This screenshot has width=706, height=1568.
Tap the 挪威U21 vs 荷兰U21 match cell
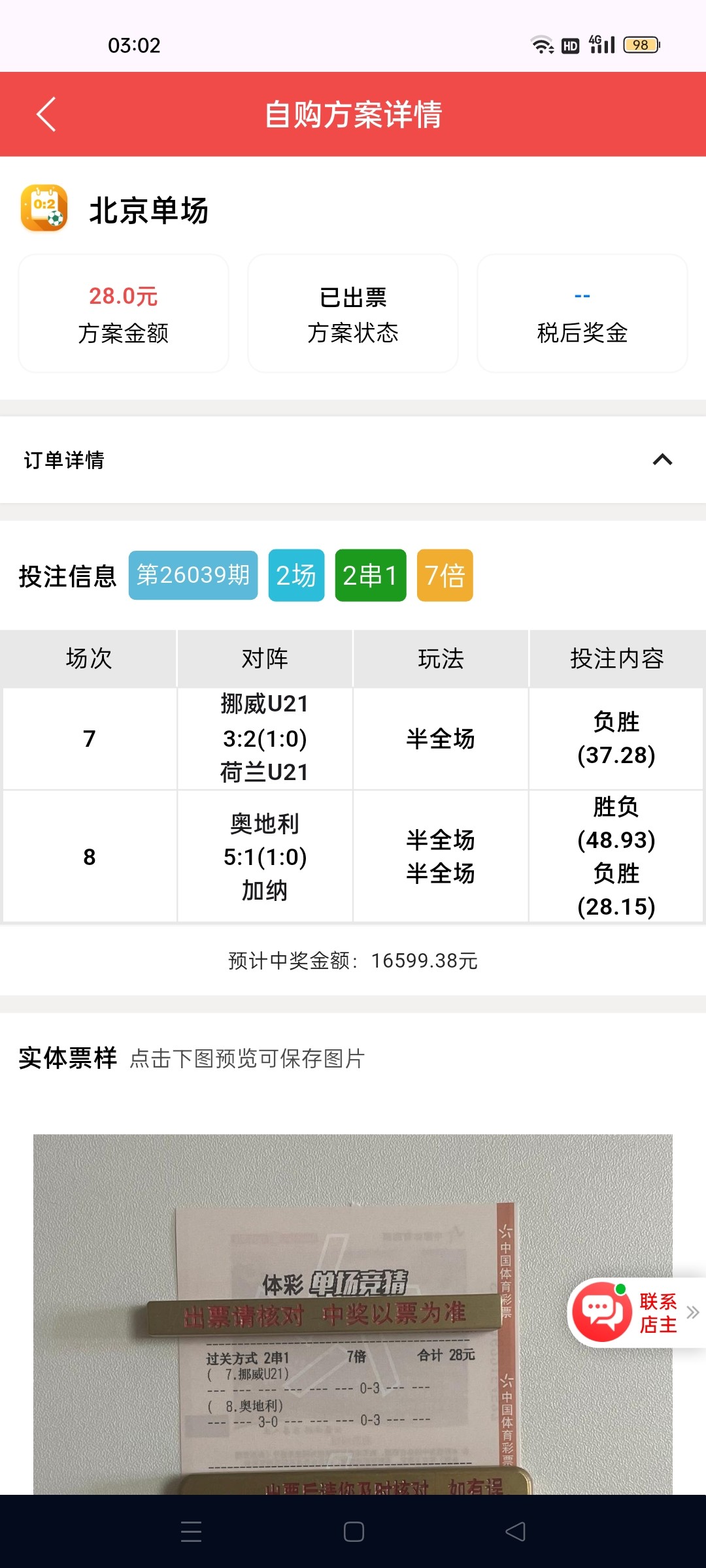click(265, 738)
